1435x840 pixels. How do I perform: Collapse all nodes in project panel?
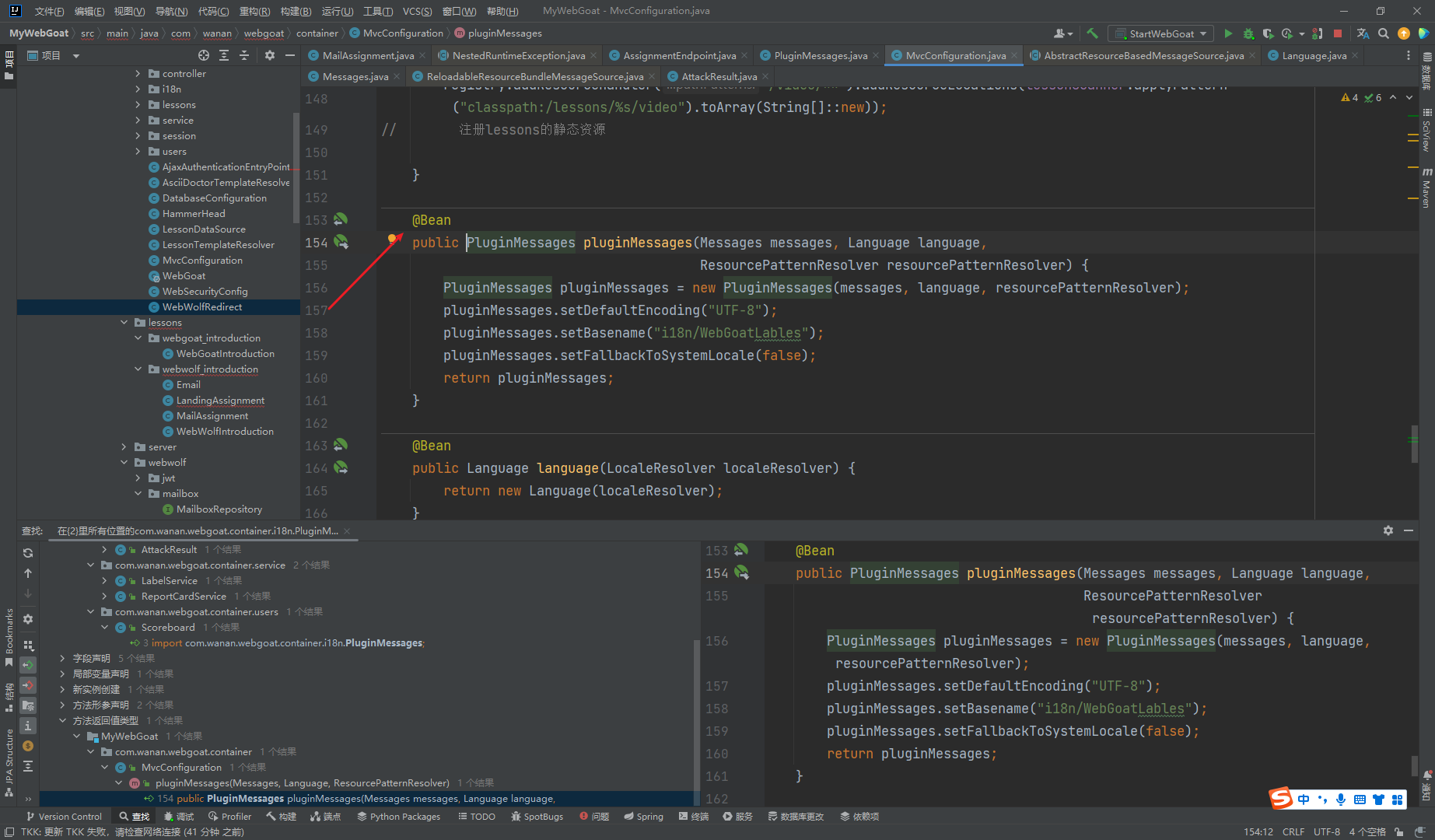[x=244, y=55]
